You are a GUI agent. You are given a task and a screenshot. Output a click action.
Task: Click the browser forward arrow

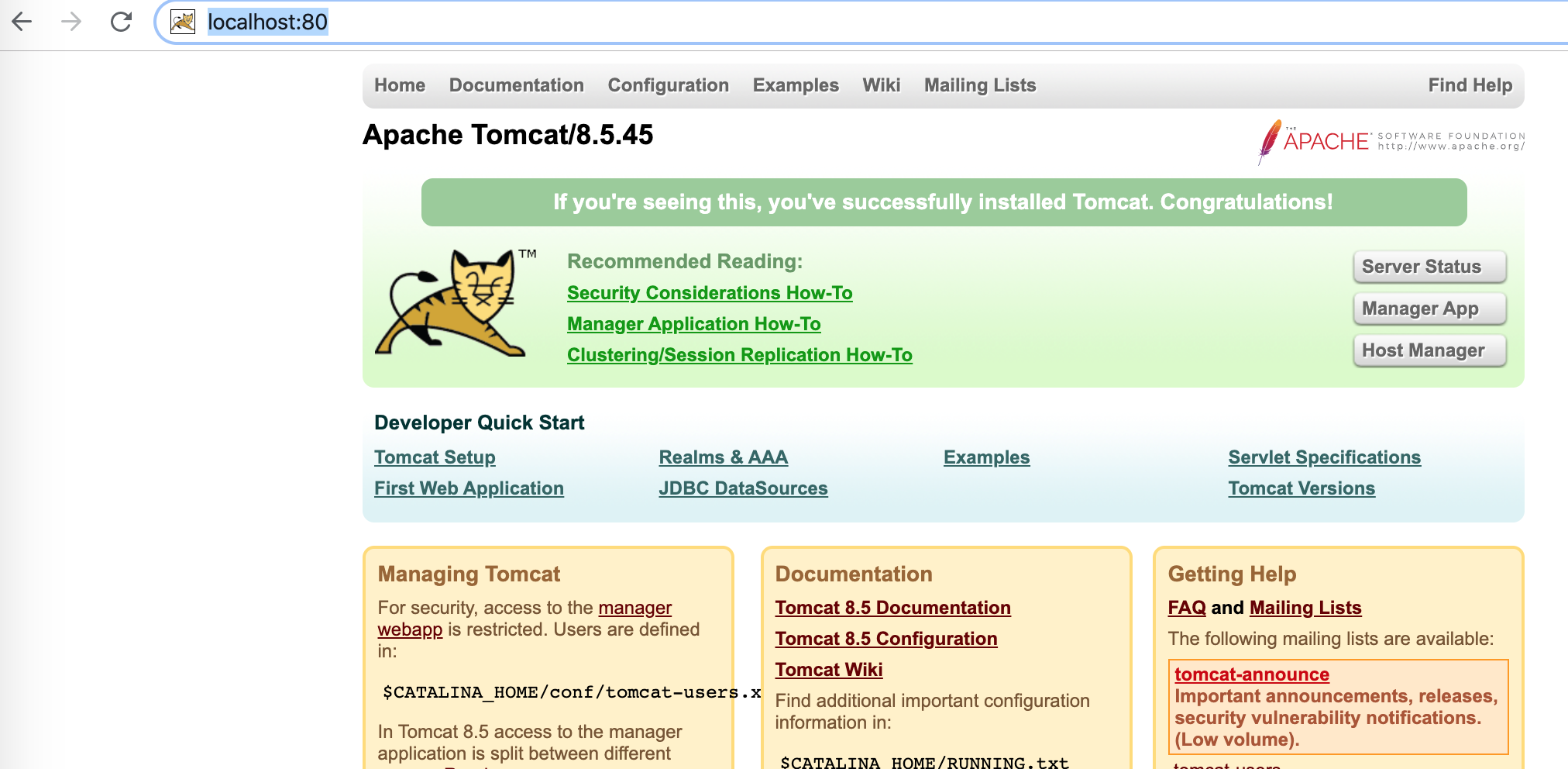click(71, 22)
